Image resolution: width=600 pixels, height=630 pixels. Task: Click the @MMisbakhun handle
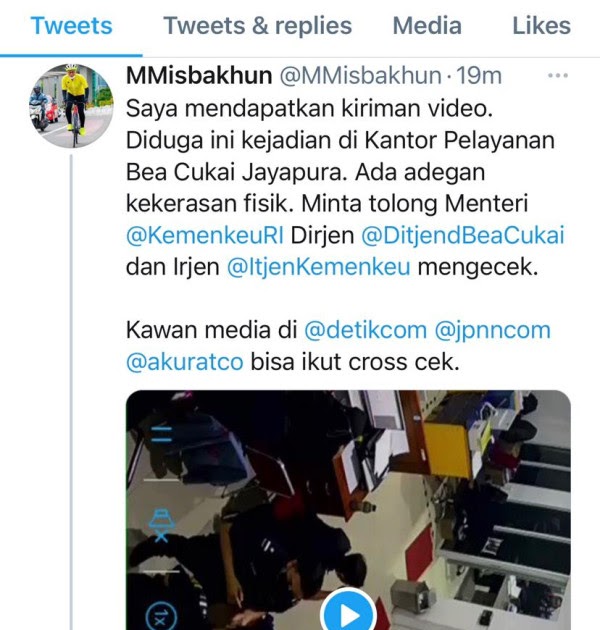tap(360, 76)
